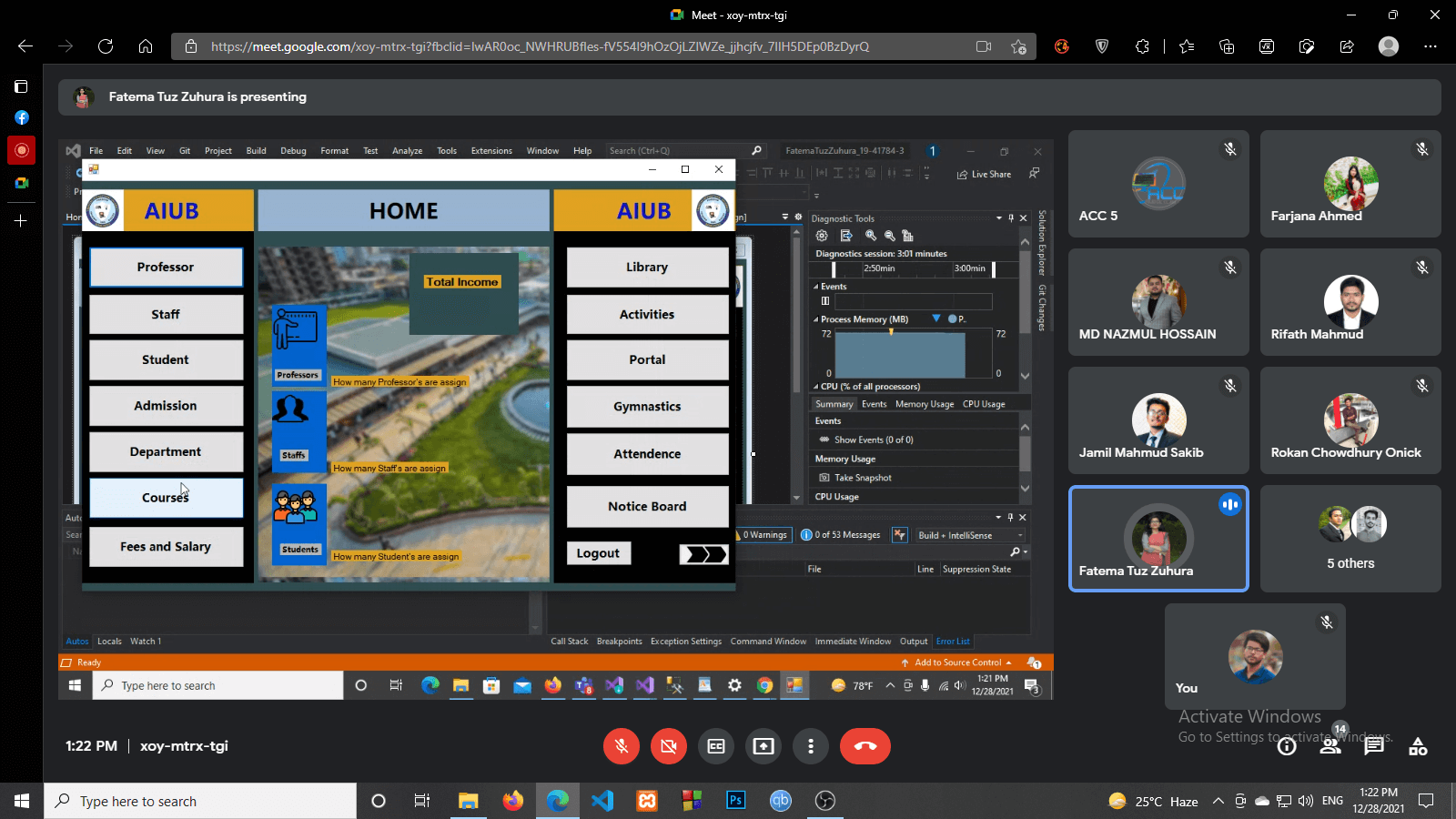Launch Photoshop from the Windows taskbar

point(736,801)
